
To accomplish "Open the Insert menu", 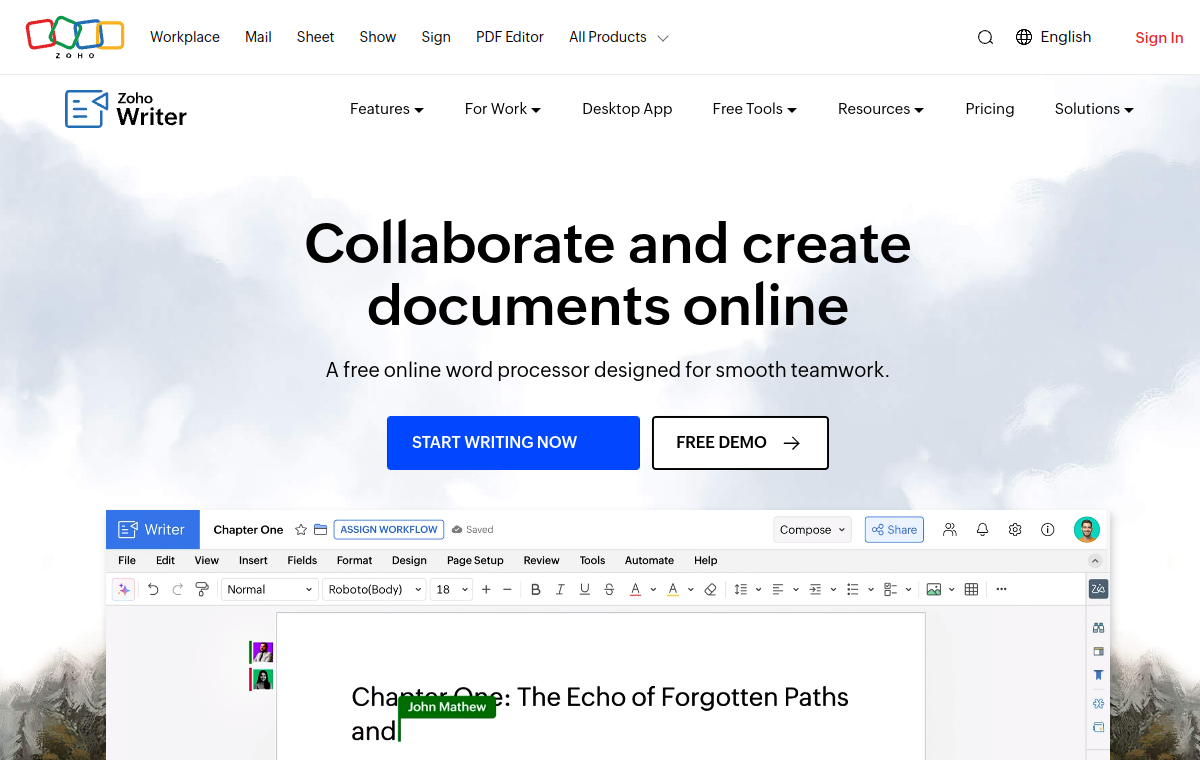I will 253,560.
